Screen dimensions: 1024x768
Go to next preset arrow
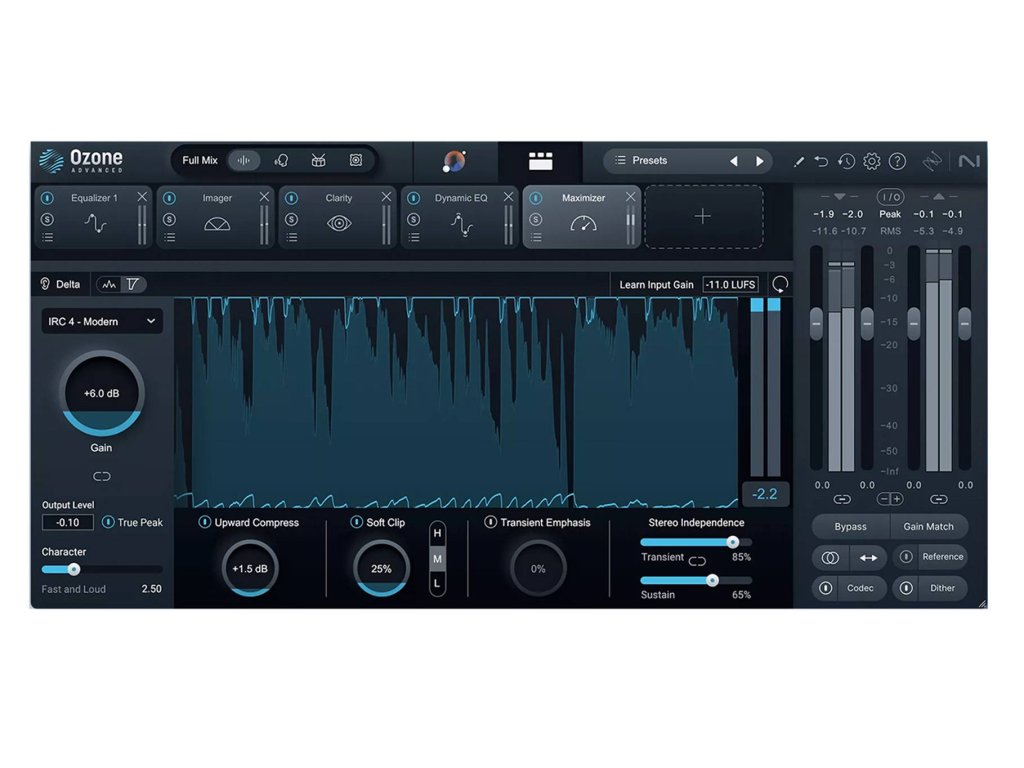(x=760, y=161)
